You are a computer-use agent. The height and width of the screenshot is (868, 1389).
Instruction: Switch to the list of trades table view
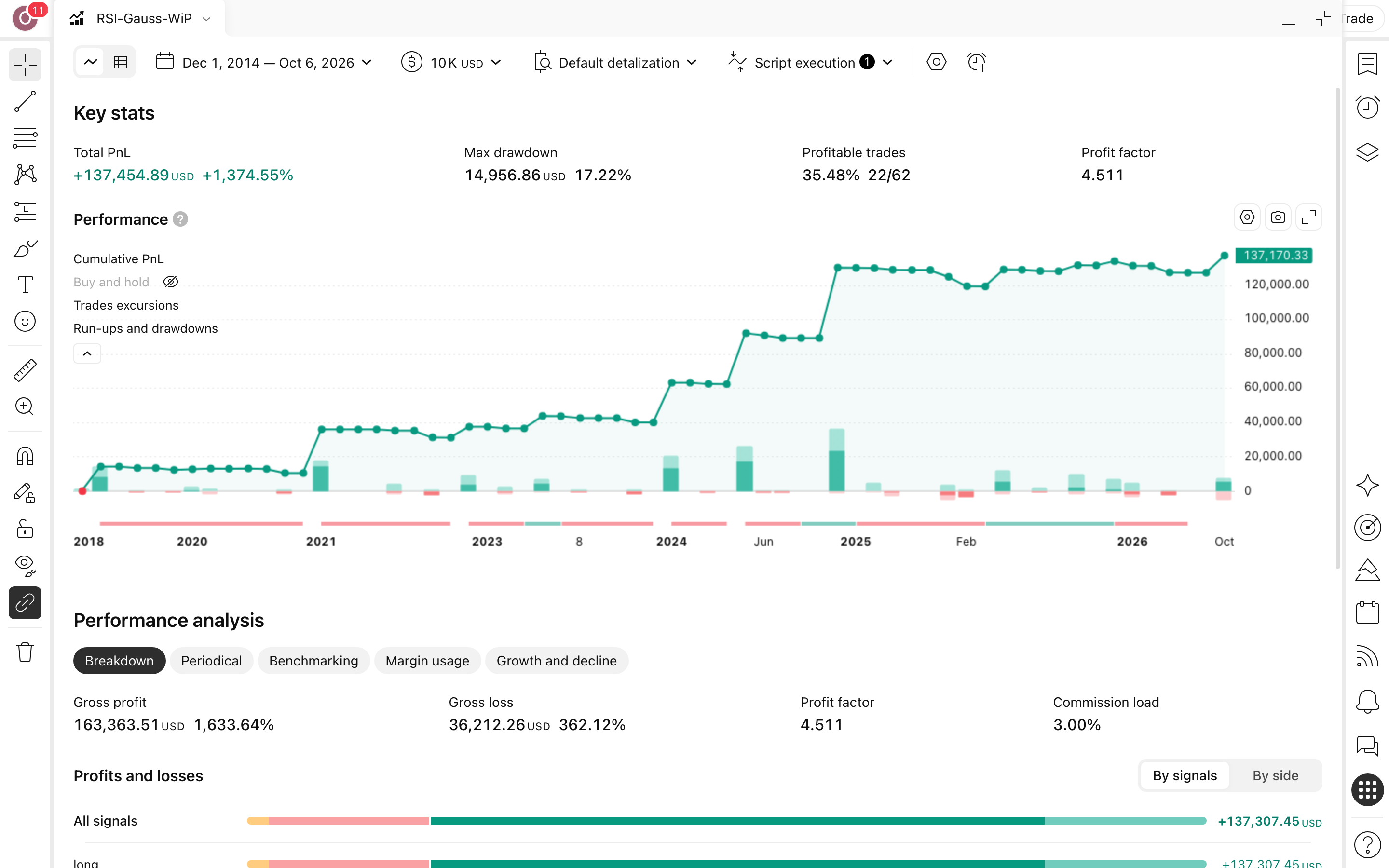121,62
